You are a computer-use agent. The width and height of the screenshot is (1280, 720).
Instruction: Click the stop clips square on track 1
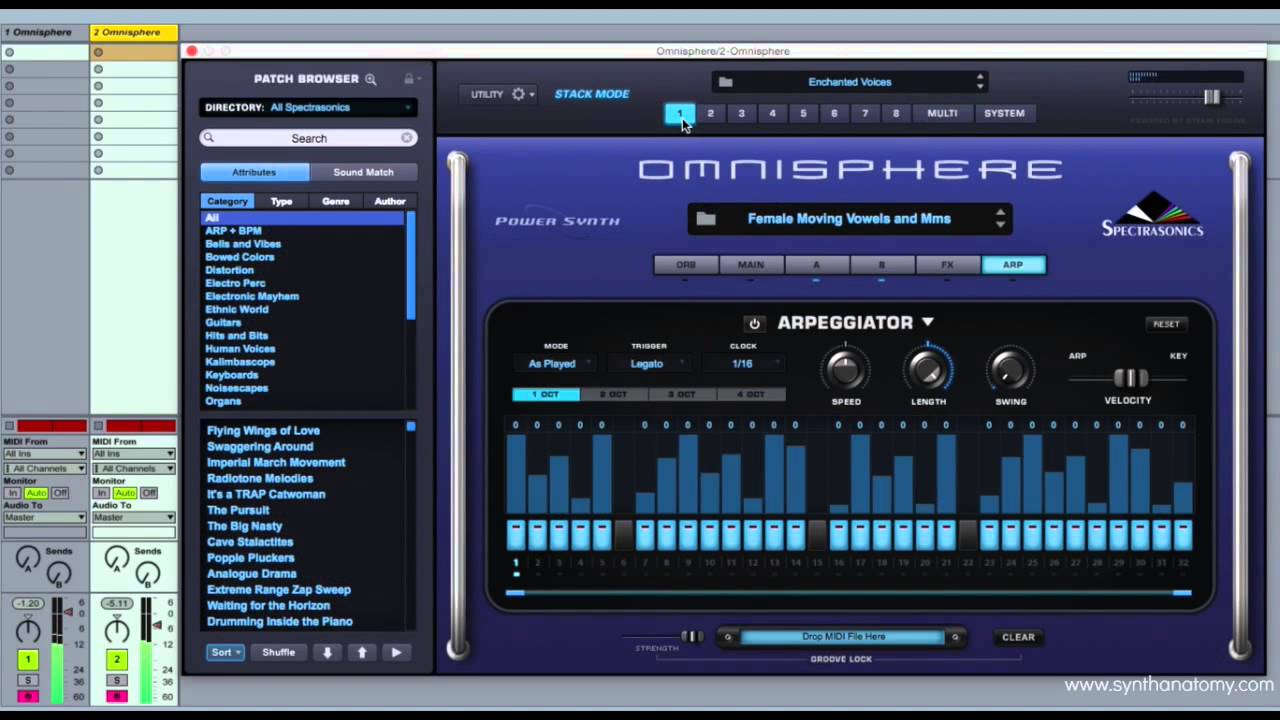pos(9,427)
